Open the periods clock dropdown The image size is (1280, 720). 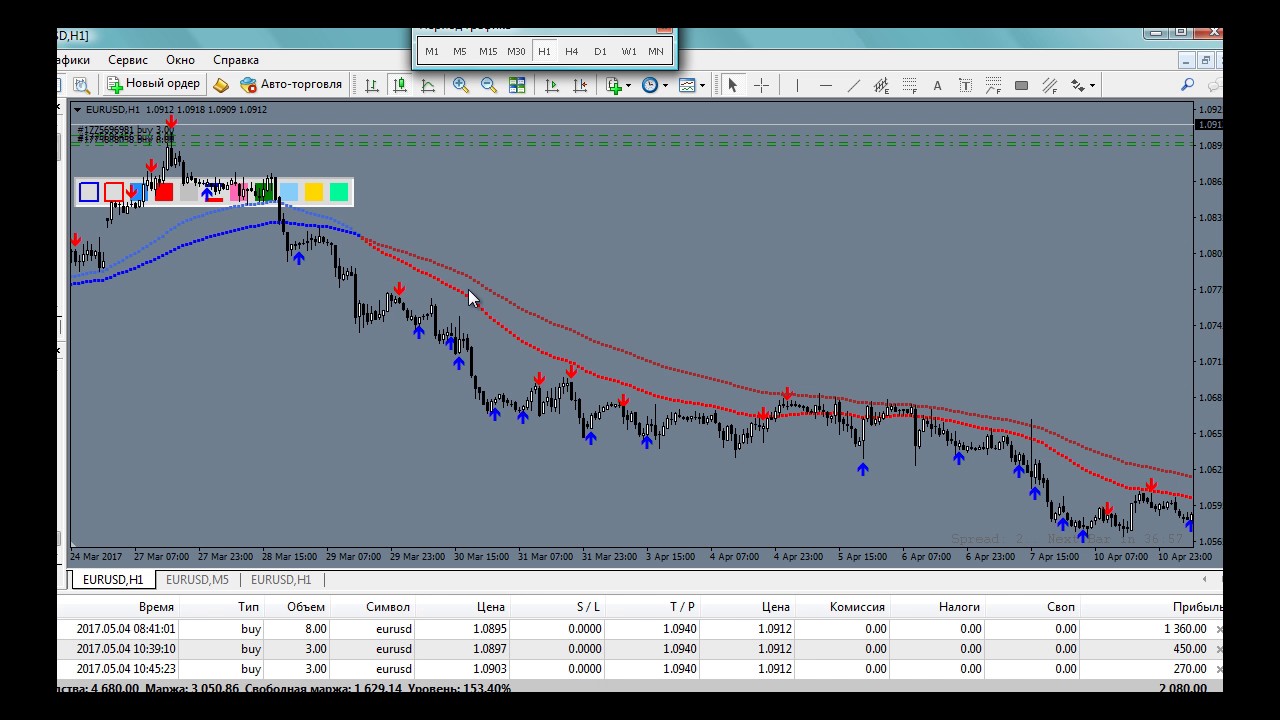[655, 85]
